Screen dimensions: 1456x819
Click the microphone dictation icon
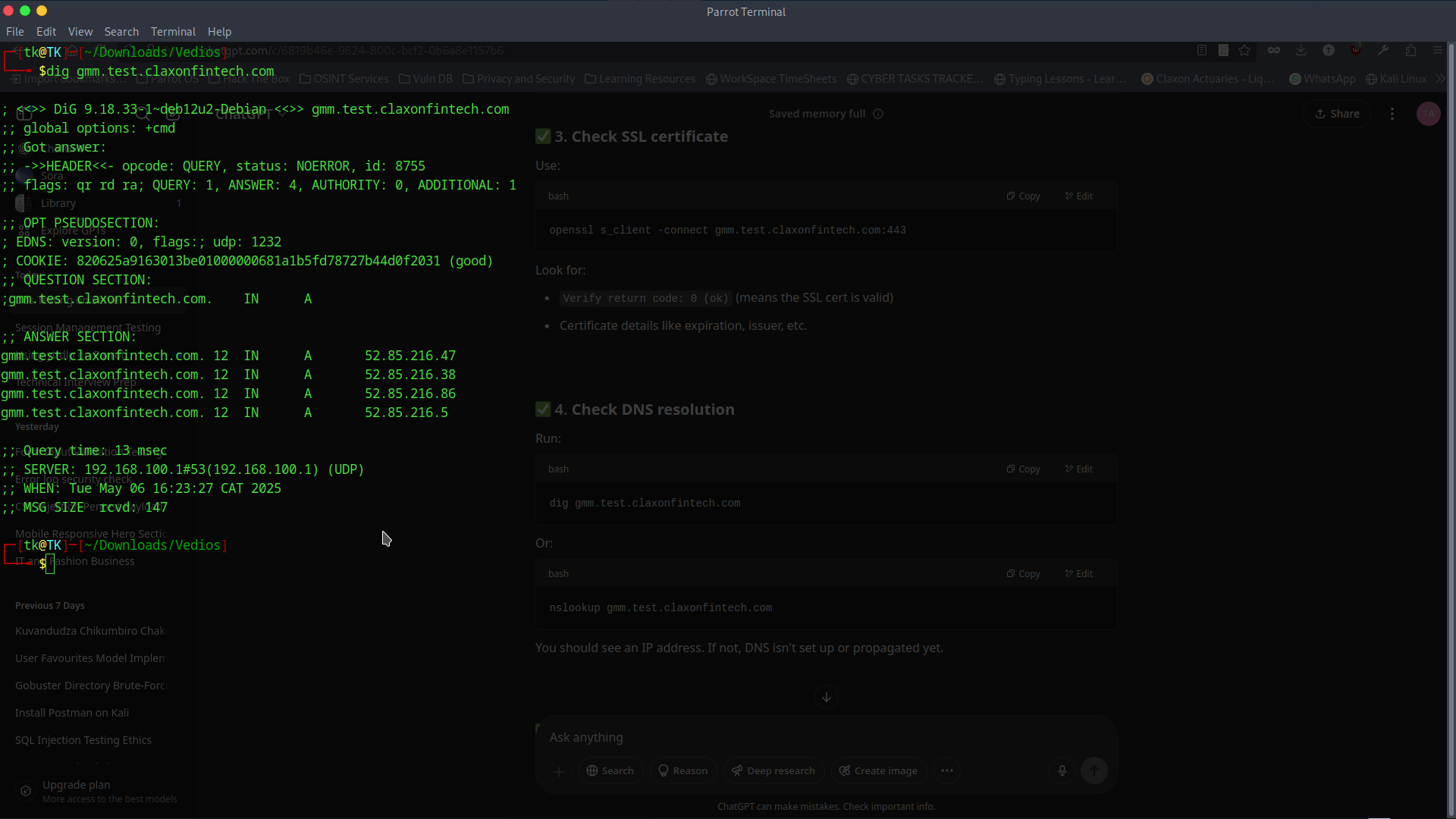(1062, 770)
